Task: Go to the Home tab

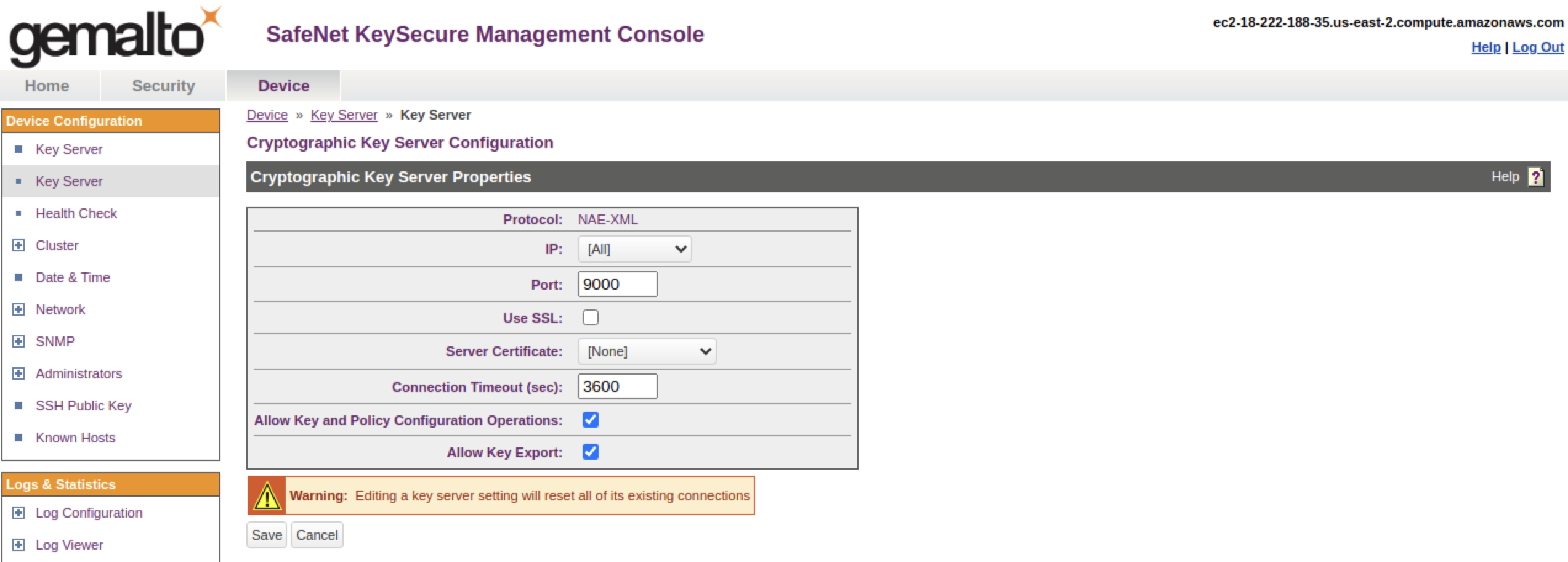Action: (47, 86)
